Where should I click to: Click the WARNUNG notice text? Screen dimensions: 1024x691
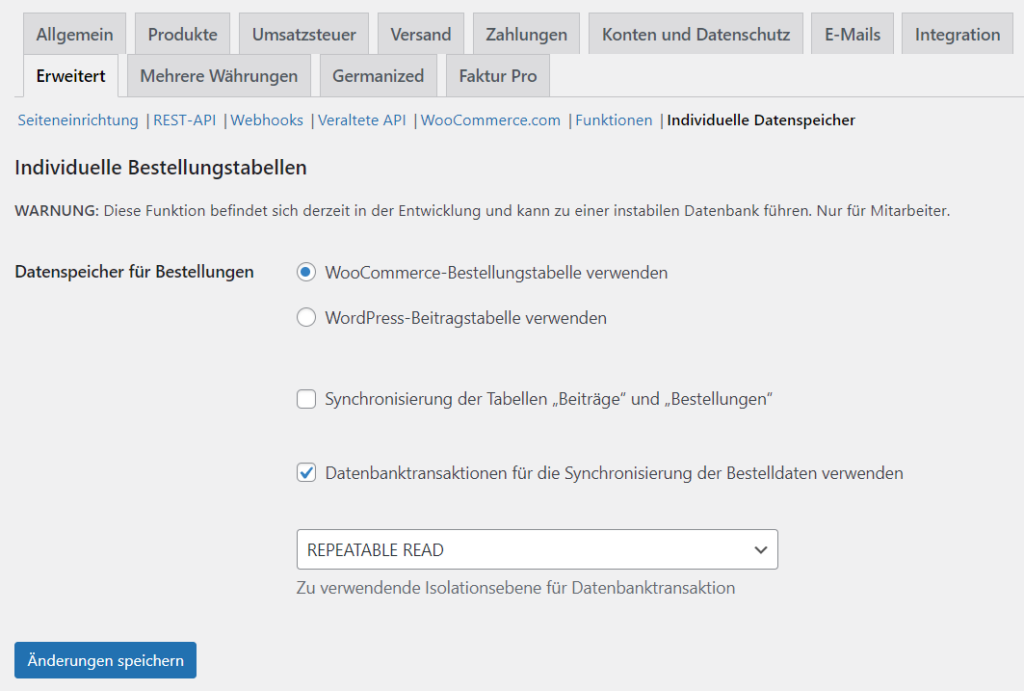click(x=482, y=211)
